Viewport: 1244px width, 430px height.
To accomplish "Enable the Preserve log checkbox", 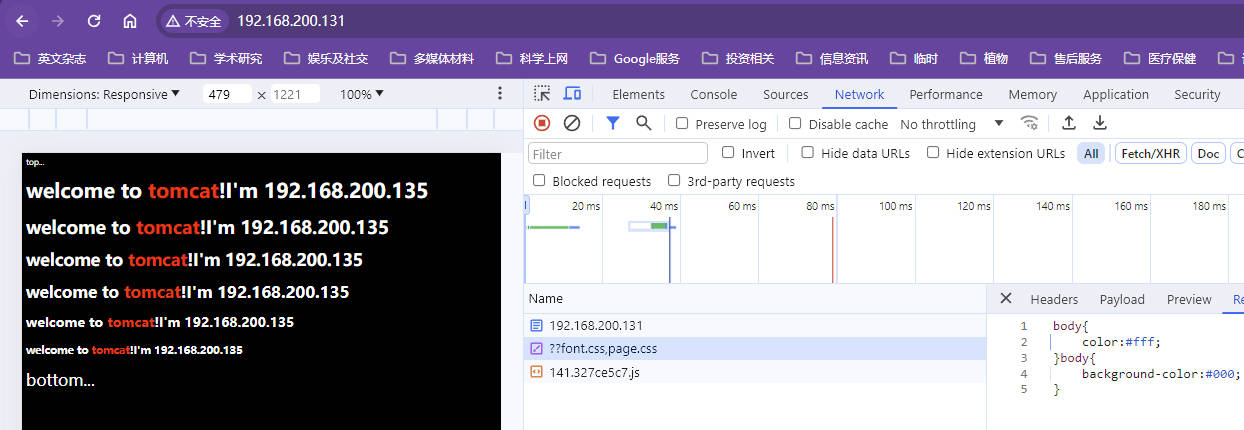I will pos(682,124).
